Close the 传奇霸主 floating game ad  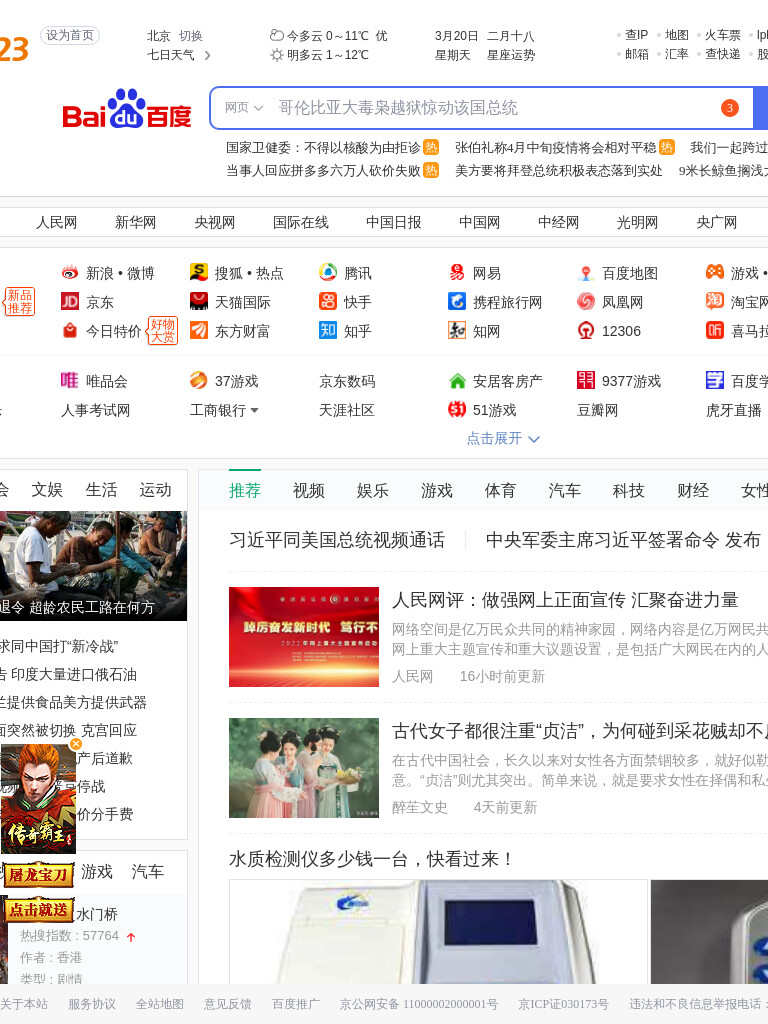[76, 744]
